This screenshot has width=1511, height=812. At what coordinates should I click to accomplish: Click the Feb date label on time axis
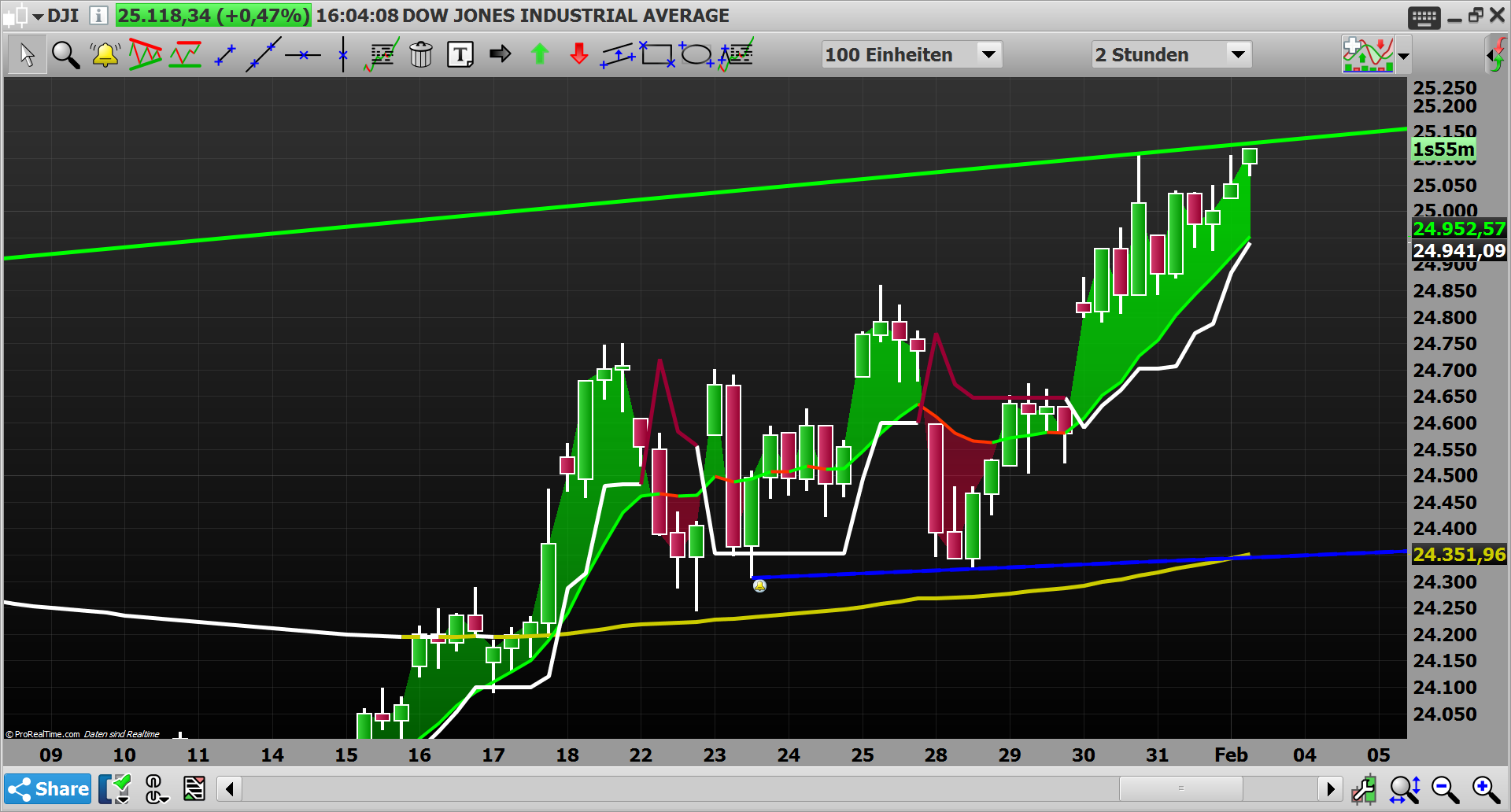(1231, 755)
